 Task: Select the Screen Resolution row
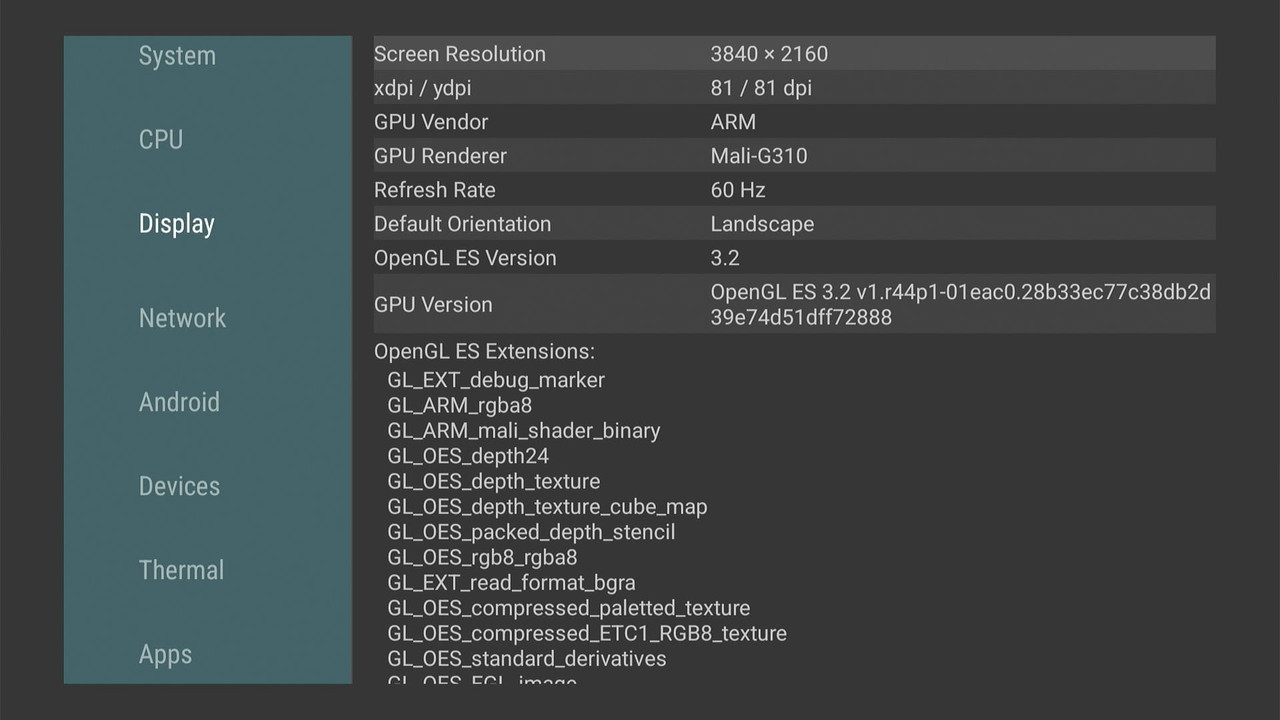coord(700,54)
